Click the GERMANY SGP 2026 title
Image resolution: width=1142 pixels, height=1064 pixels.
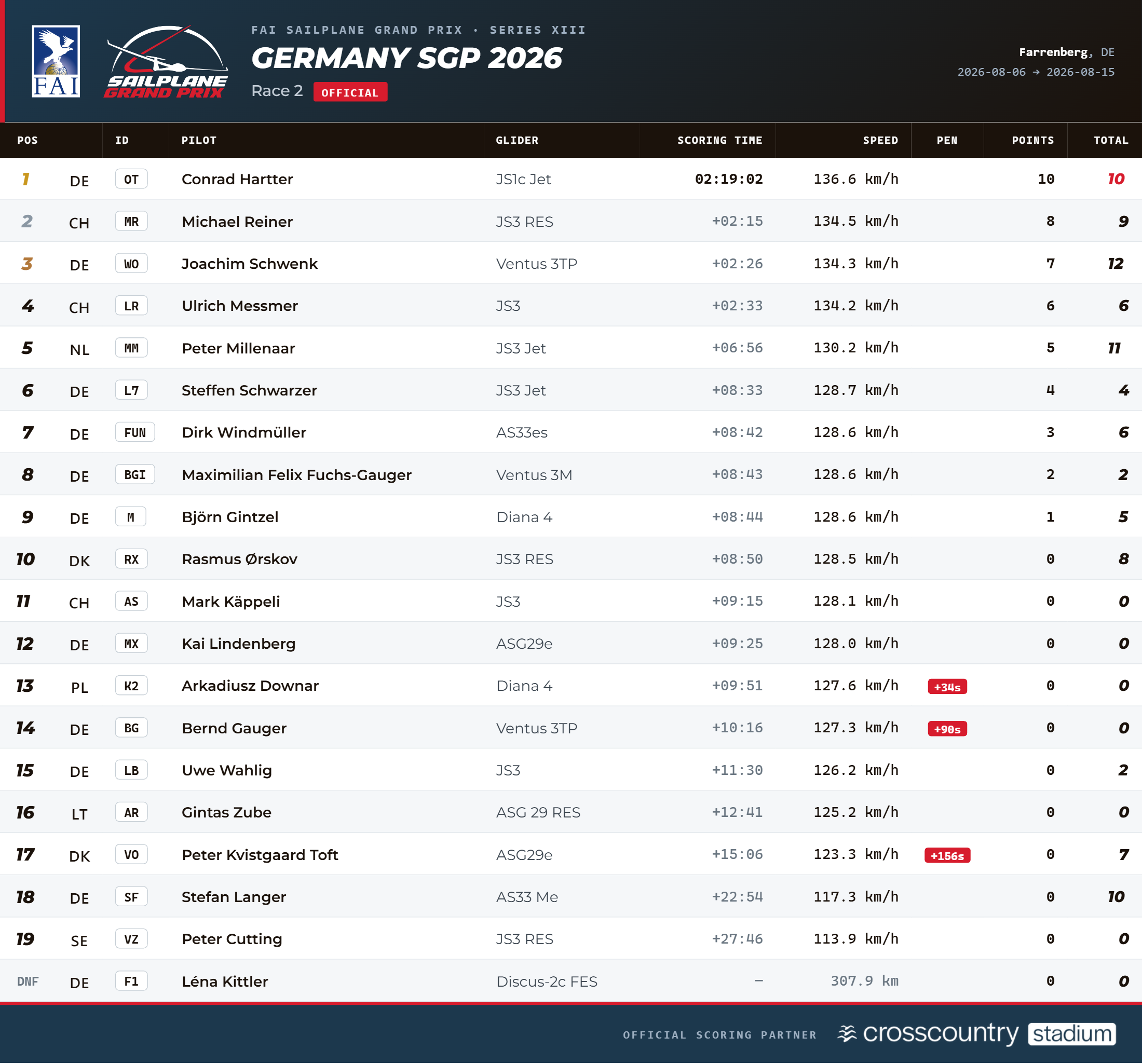(406, 58)
